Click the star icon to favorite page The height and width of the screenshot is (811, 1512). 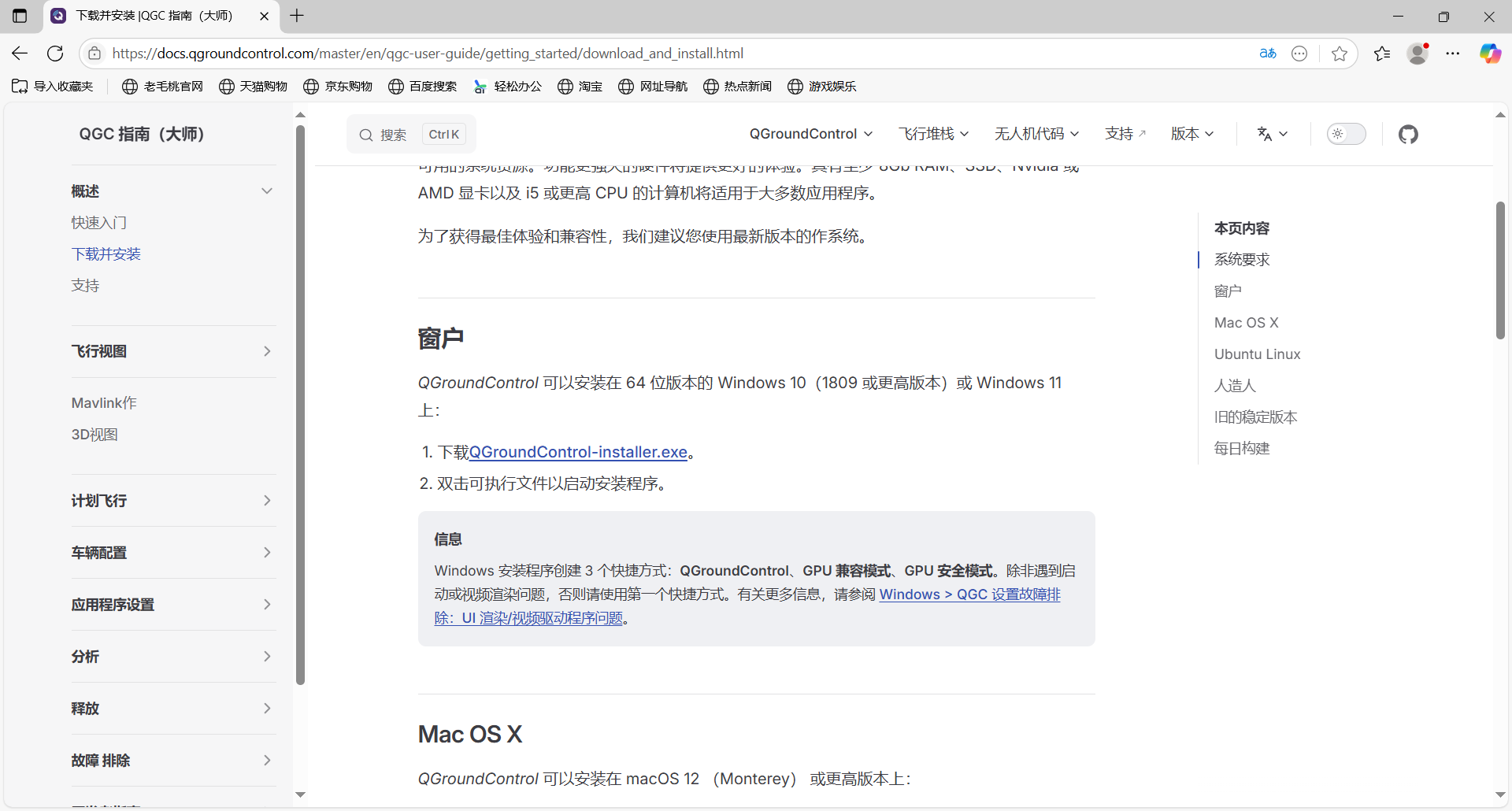[1339, 54]
